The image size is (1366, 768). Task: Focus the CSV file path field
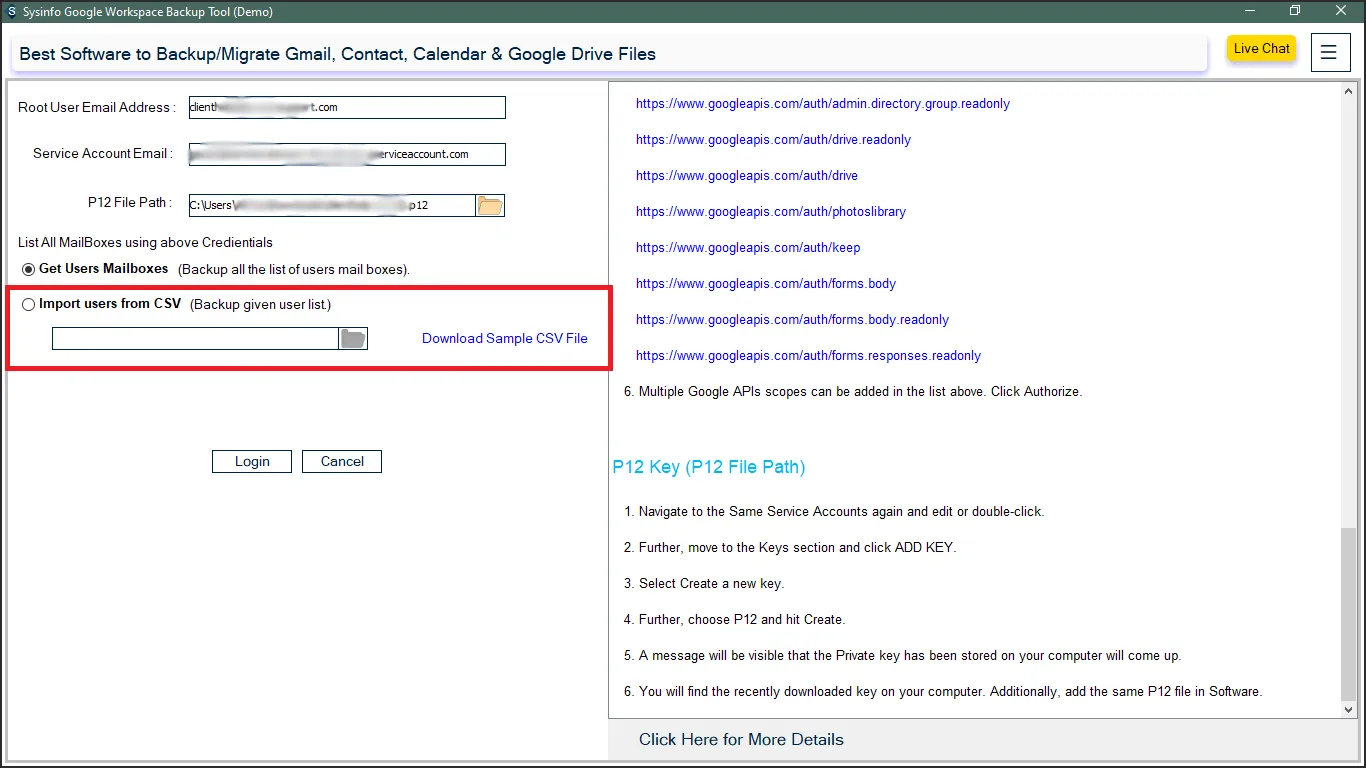point(195,339)
